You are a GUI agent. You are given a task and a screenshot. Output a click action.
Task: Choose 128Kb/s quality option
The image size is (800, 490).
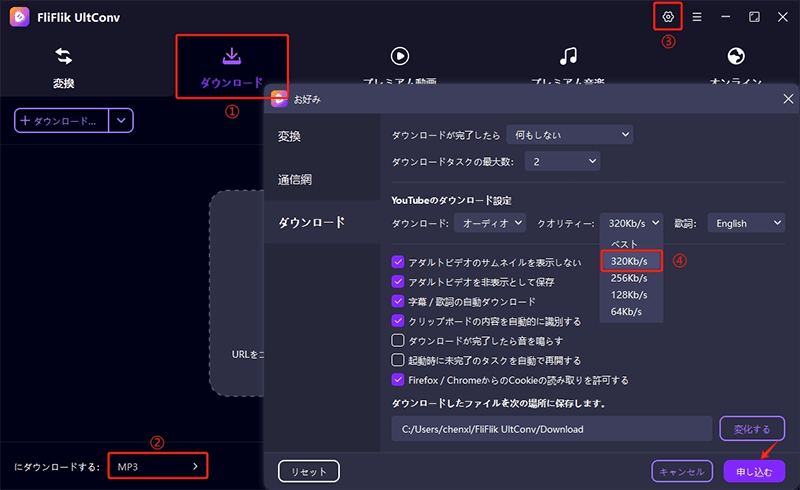click(x=631, y=295)
